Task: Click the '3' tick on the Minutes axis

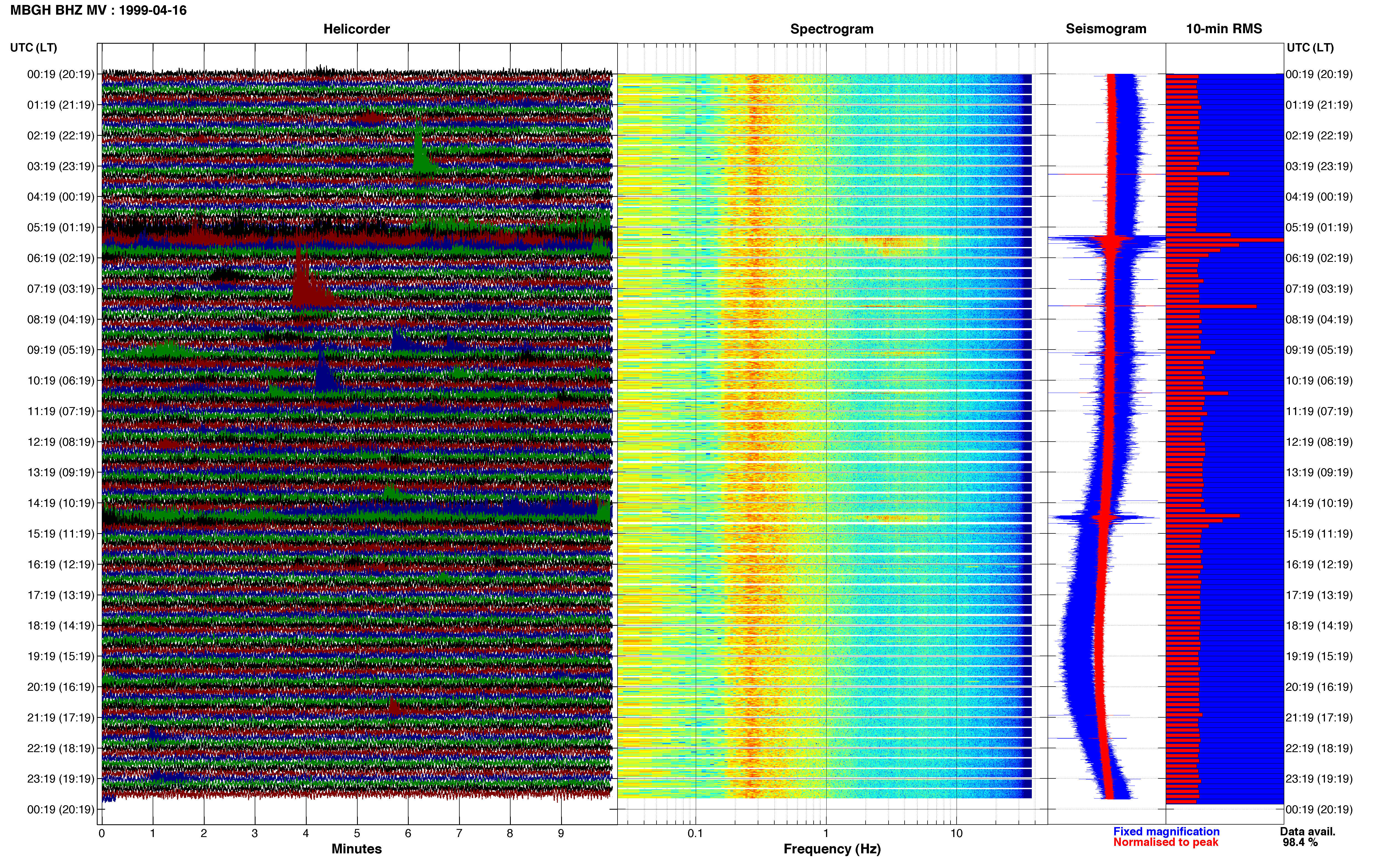Action: (255, 833)
